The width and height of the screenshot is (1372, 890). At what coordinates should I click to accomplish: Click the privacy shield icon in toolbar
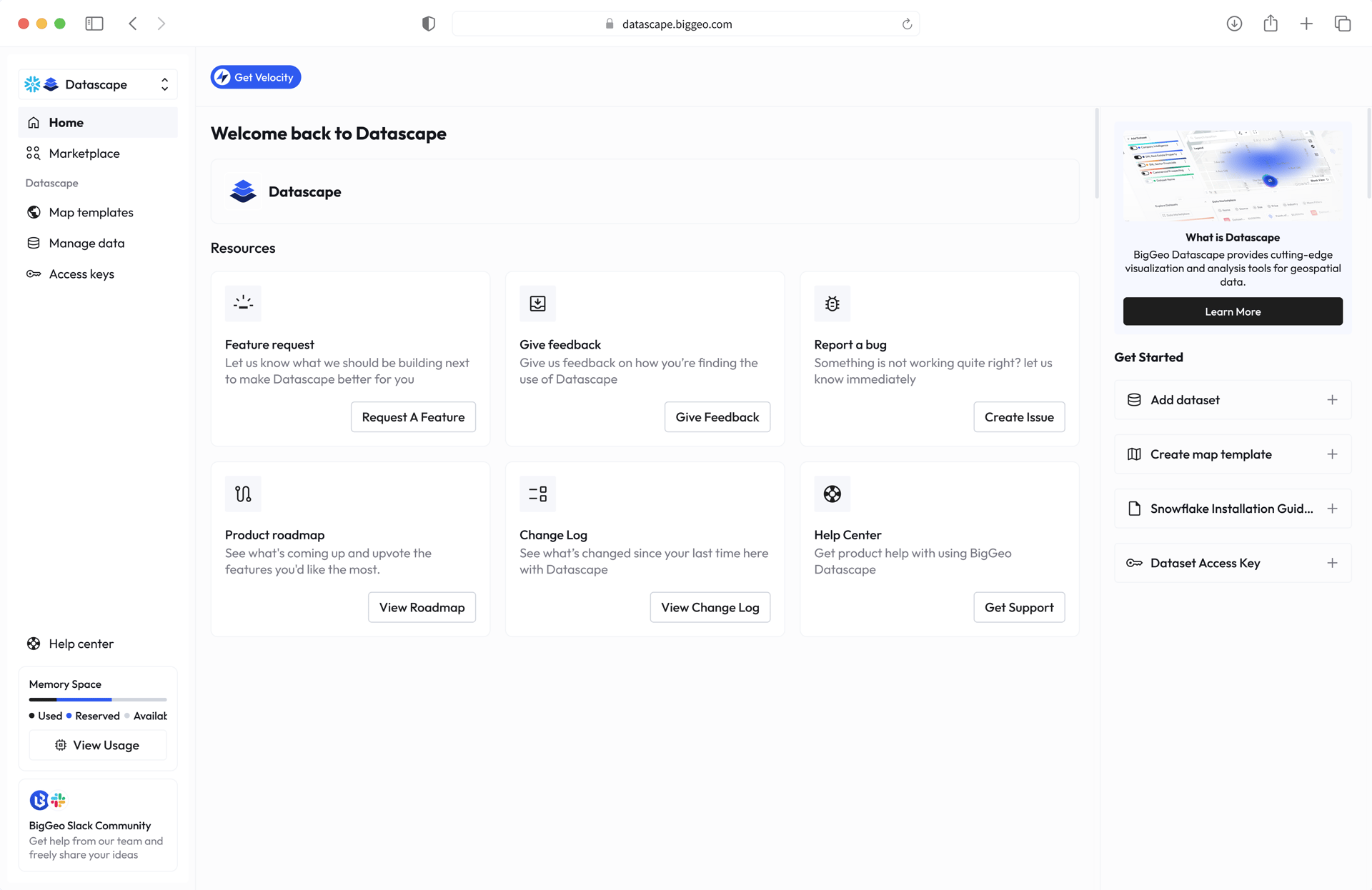click(429, 24)
